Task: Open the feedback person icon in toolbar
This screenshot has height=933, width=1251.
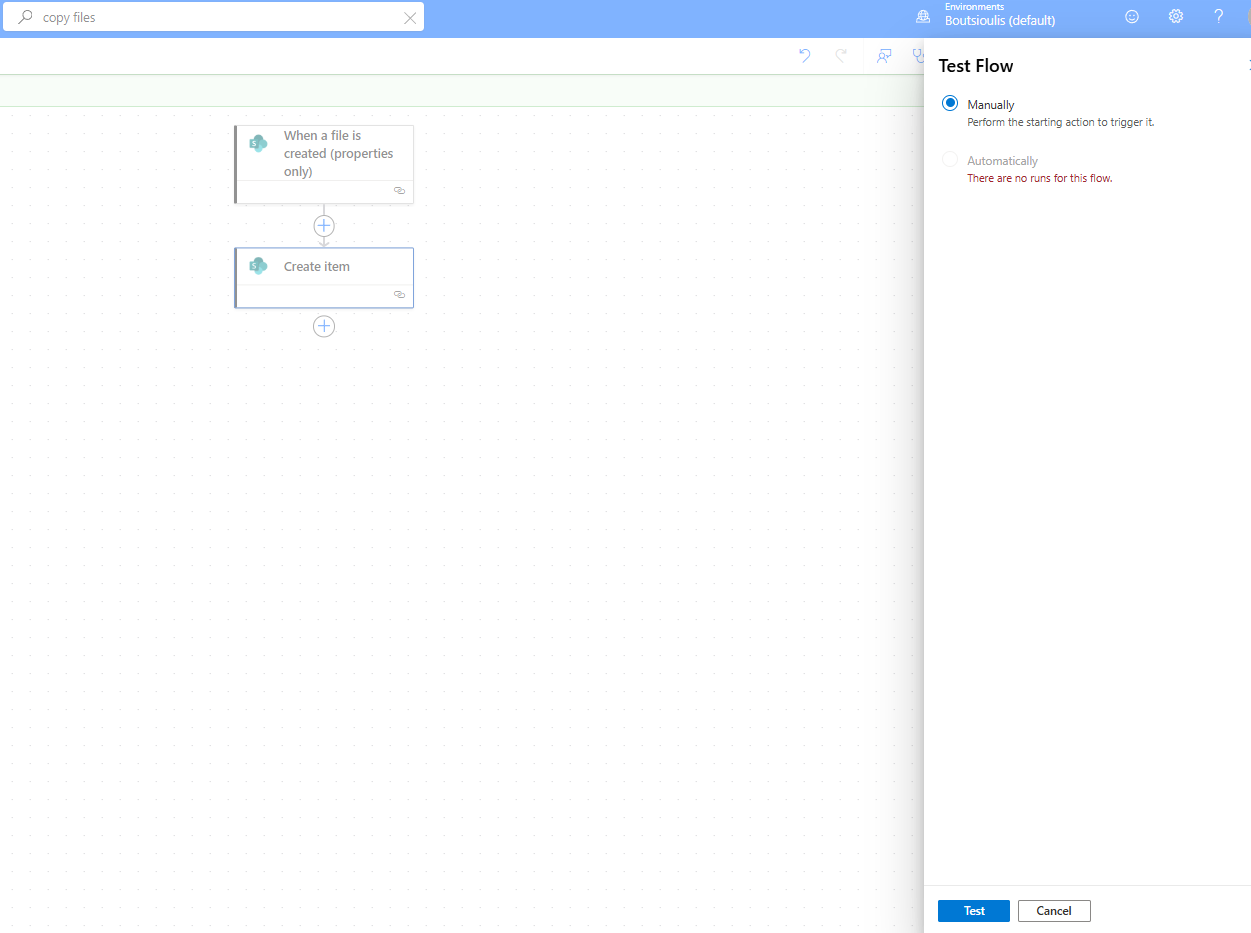Action: (x=884, y=56)
